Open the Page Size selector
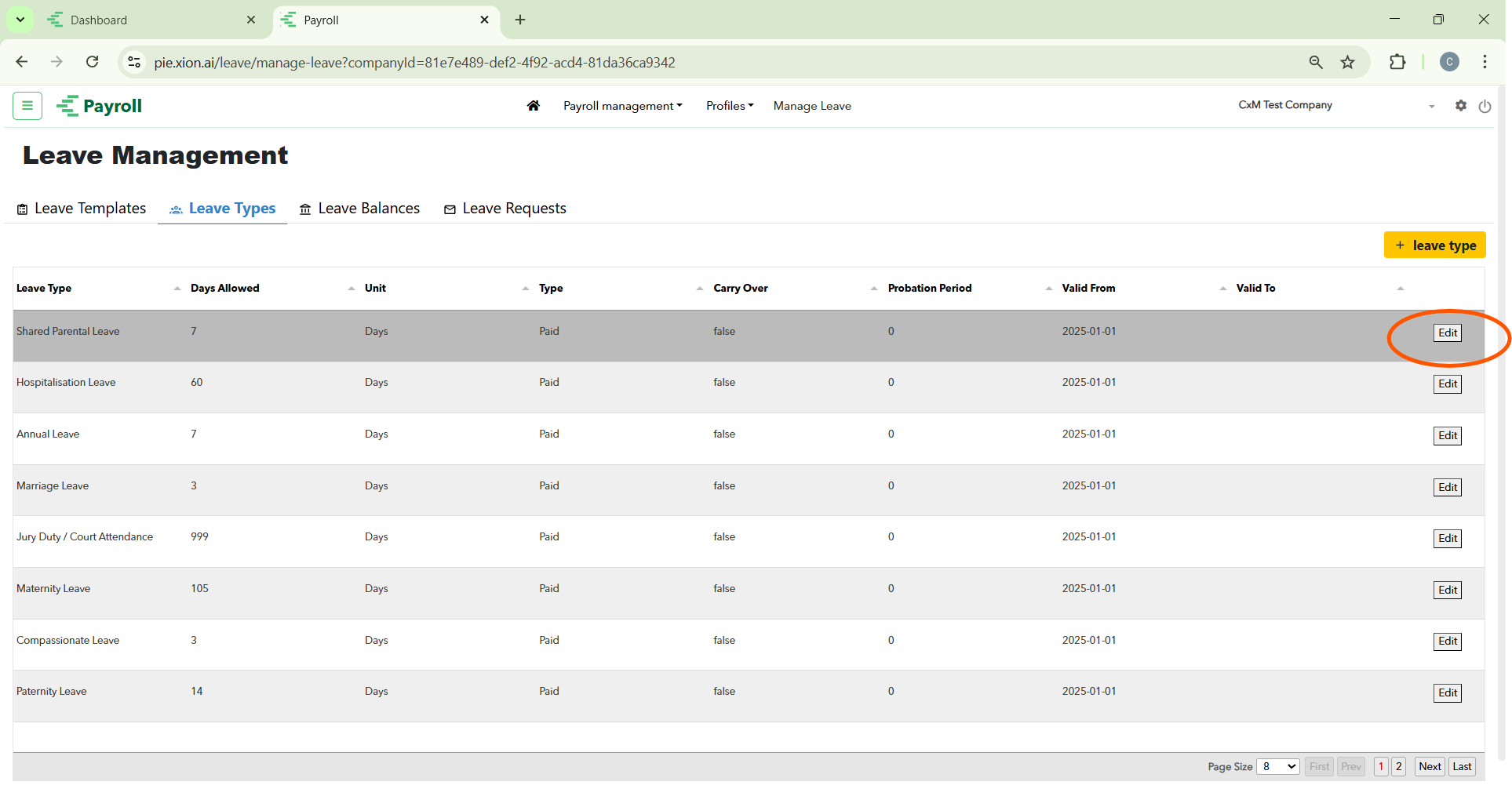Image resolution: width=1512 pixels, height=796 pixels. (1277, 766)
